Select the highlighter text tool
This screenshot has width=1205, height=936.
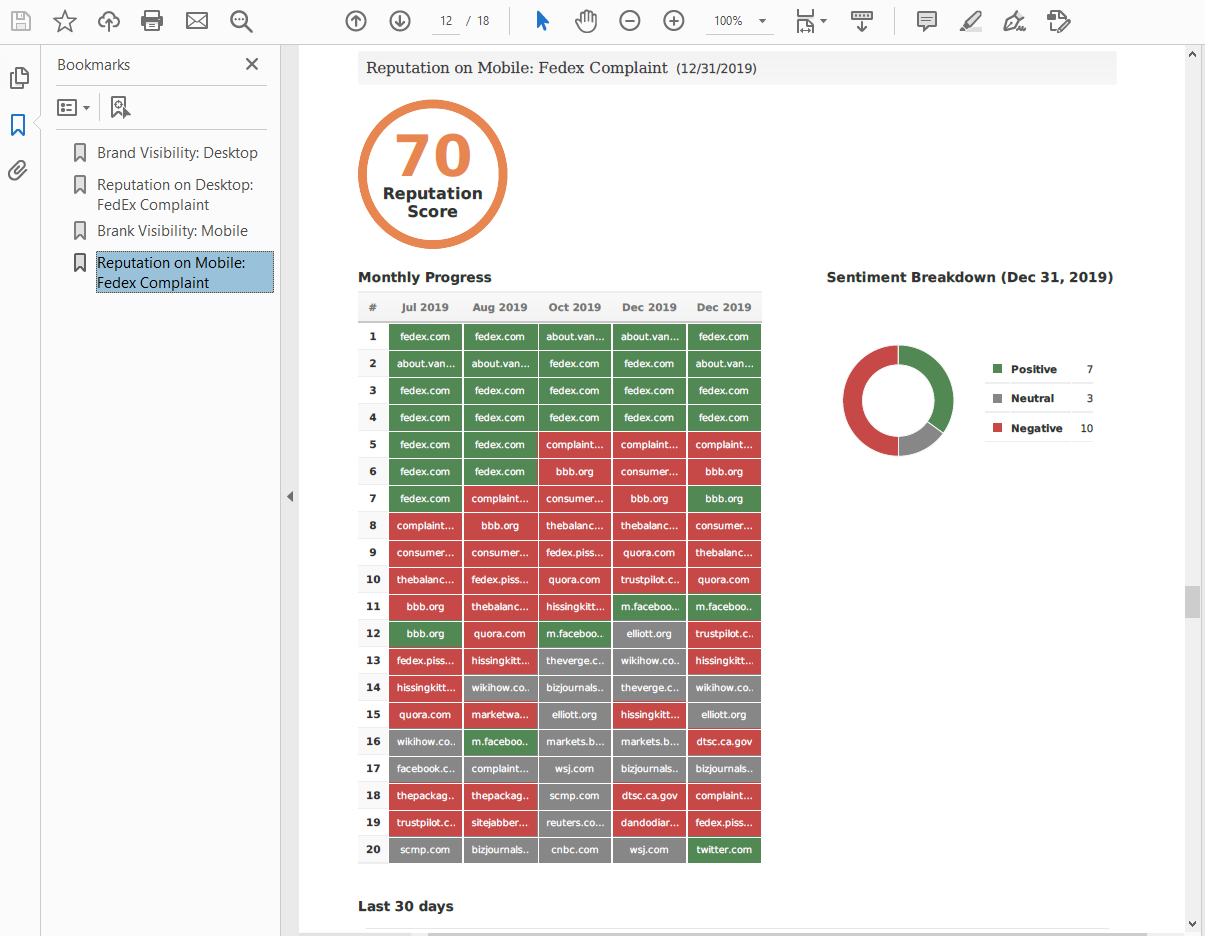[970, 20]
